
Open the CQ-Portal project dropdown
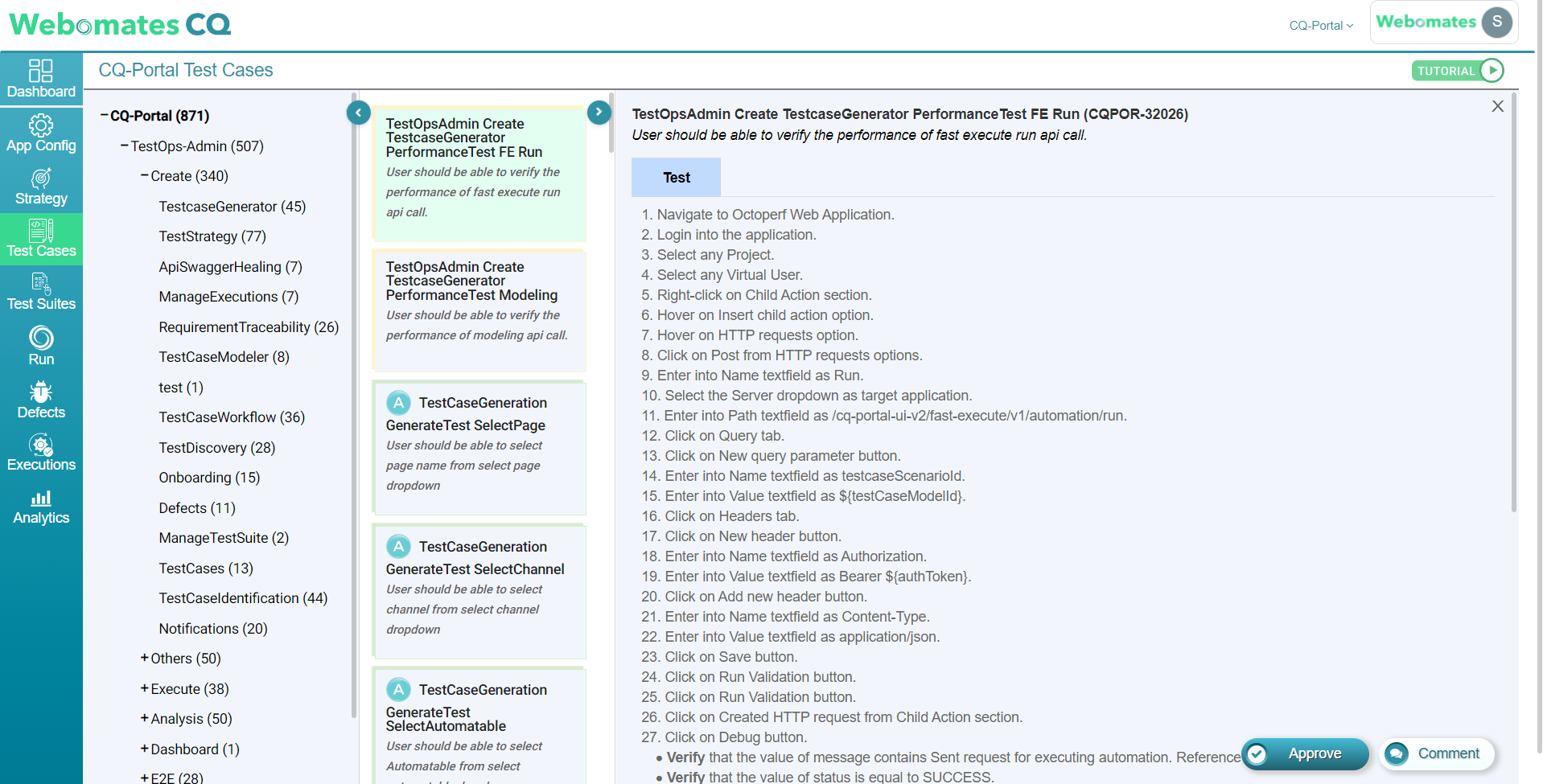point(1321,26)
